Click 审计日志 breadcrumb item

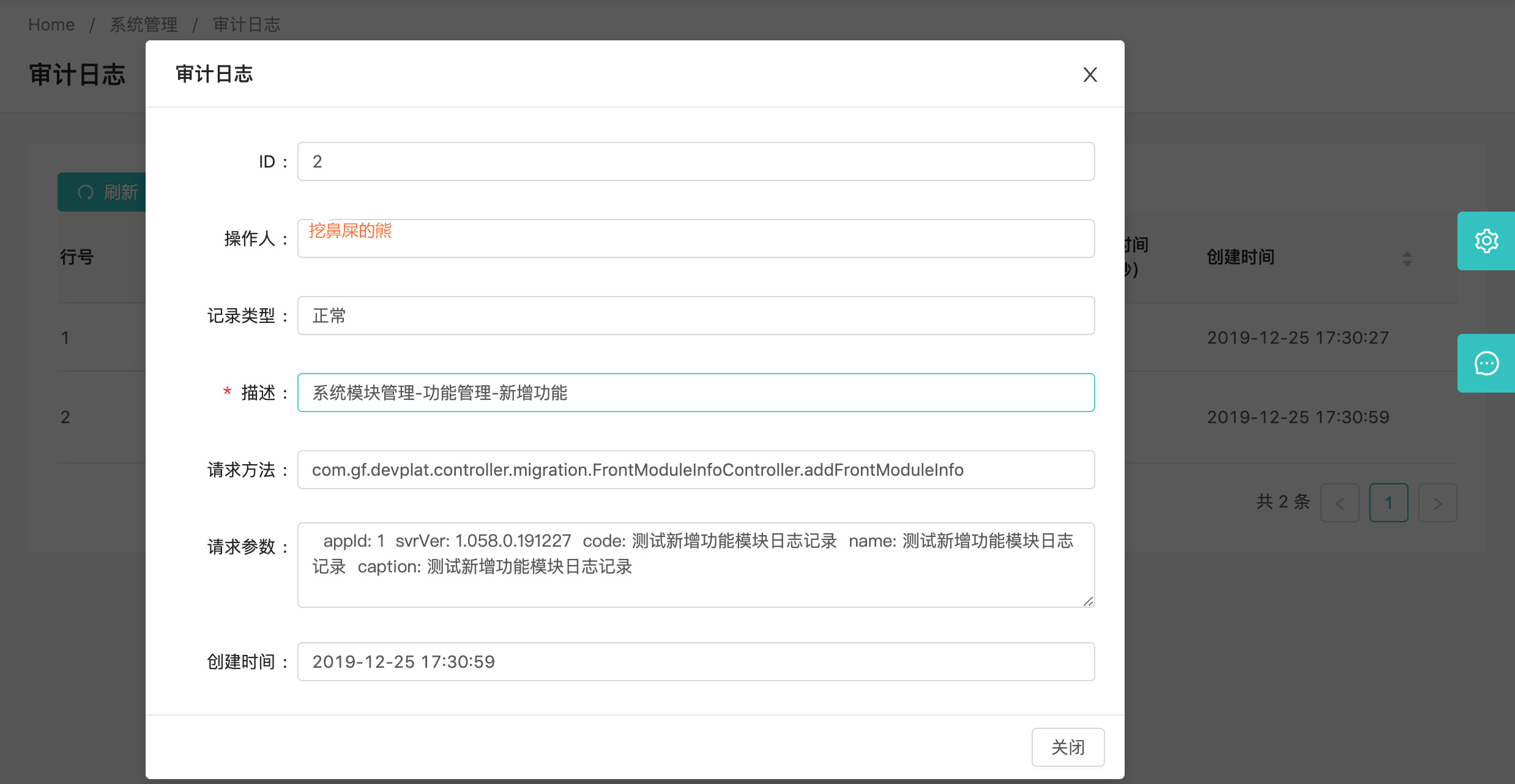(x=247, y=24)
